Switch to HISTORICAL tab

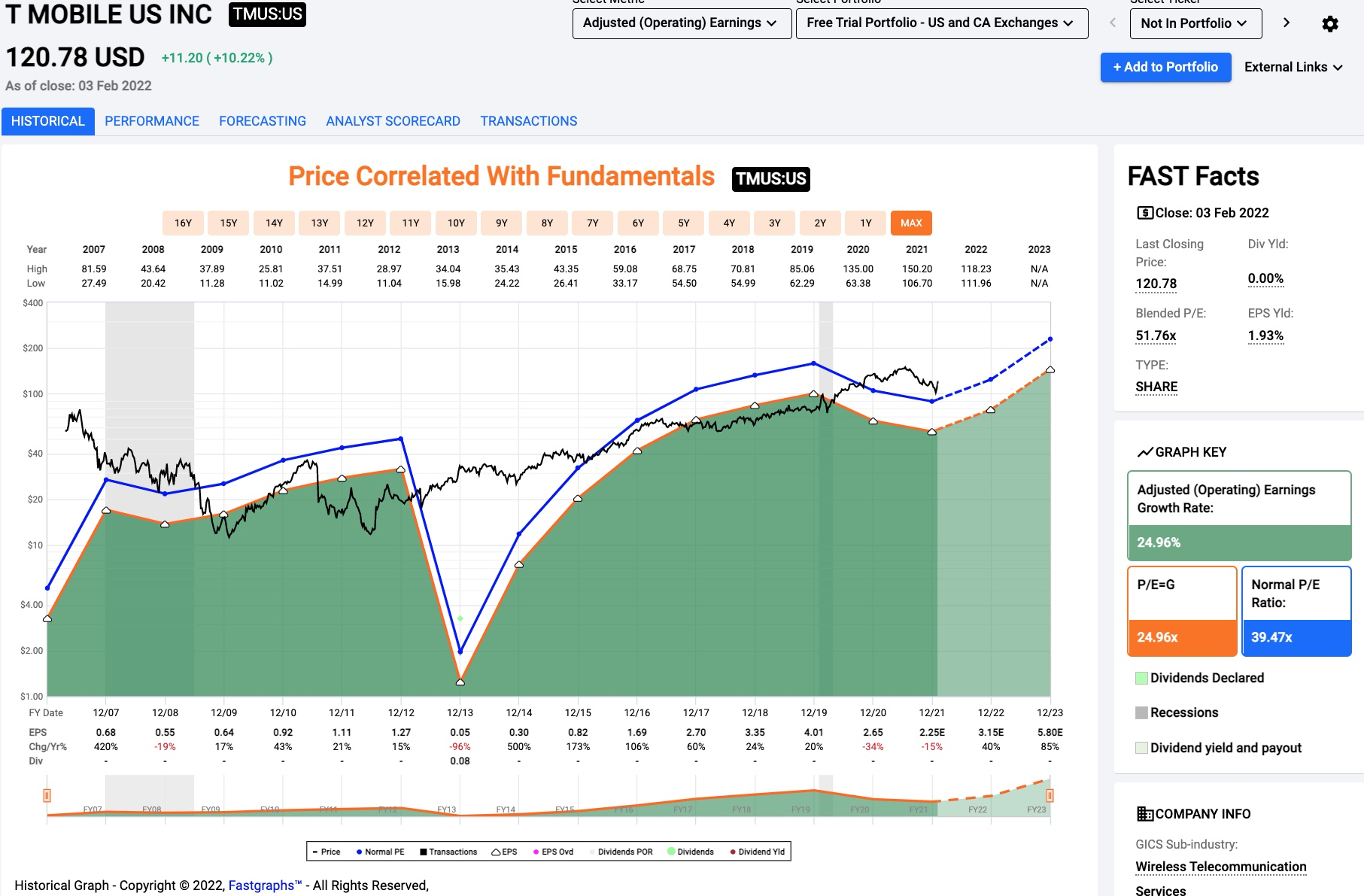(x=48, y=121)
